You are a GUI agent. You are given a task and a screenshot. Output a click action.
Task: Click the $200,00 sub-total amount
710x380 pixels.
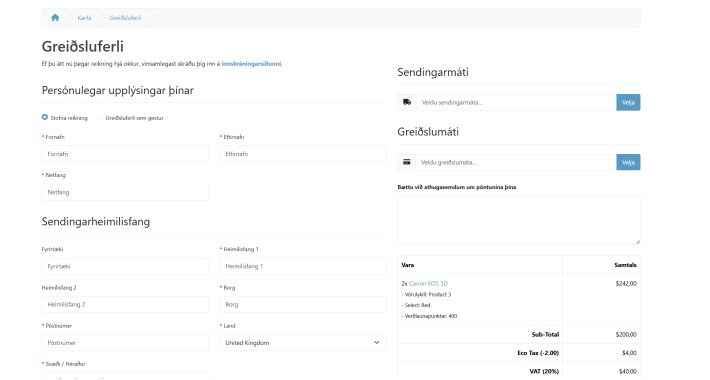tap(626, 335)
